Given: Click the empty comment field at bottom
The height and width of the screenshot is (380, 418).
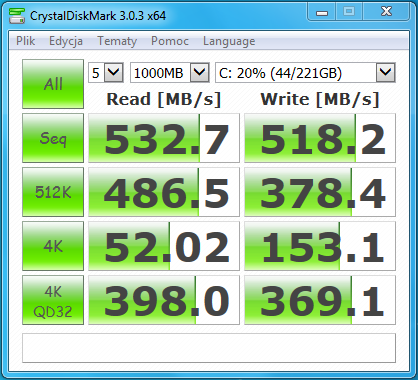Looking at the screenshot, I should [x=209, y=348].
